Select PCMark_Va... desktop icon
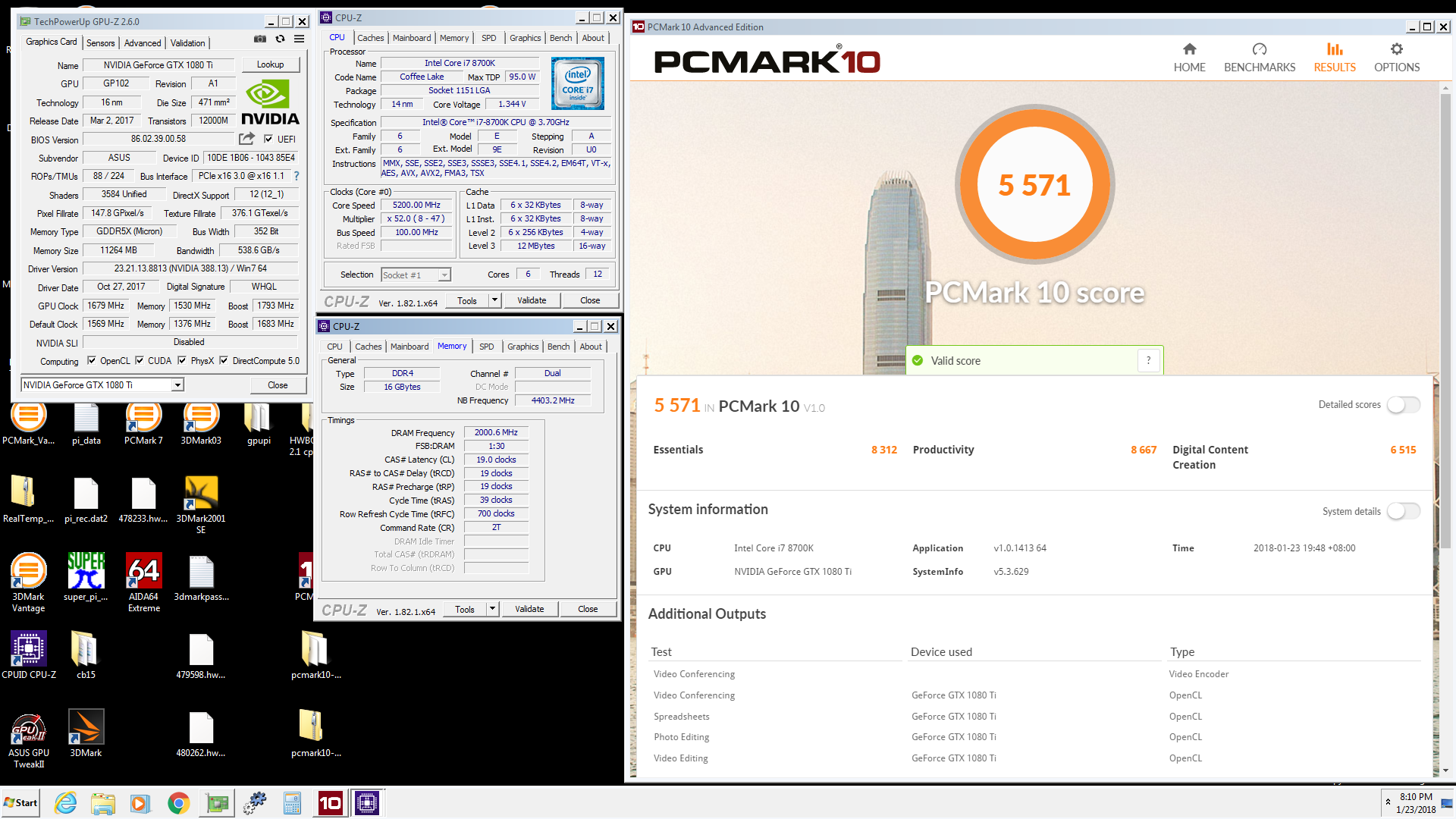This screenshot has width=1456, height=819. (x=29, y=423)
